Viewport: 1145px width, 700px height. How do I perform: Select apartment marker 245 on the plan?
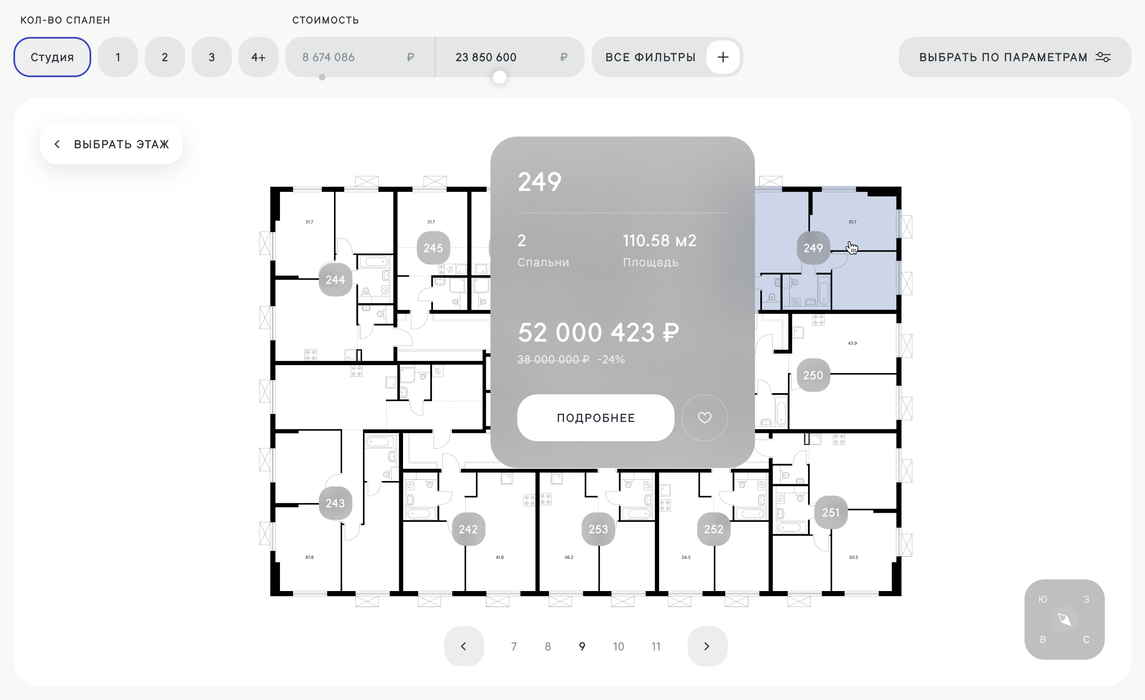coord(433,247)
